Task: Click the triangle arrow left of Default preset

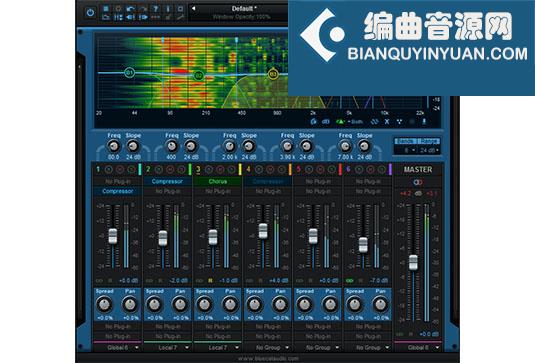Action: coord(193,8)
